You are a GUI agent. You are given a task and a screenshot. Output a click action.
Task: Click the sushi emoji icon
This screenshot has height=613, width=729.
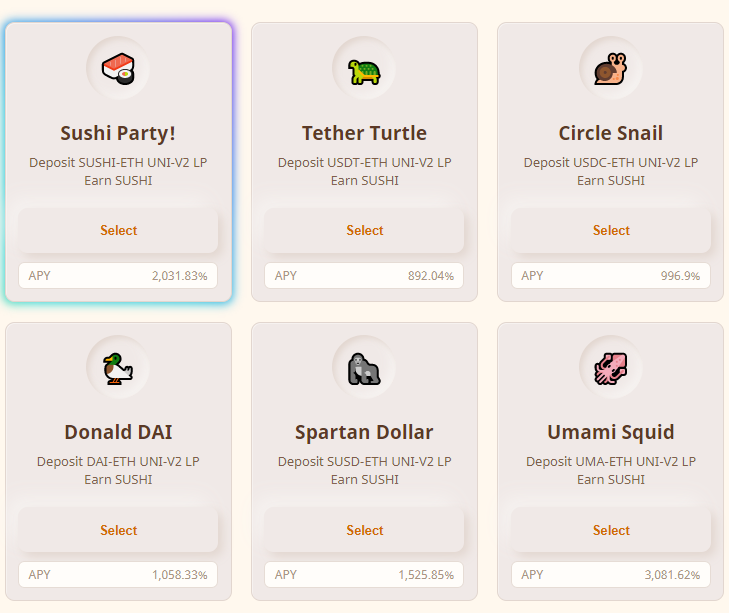118,69
